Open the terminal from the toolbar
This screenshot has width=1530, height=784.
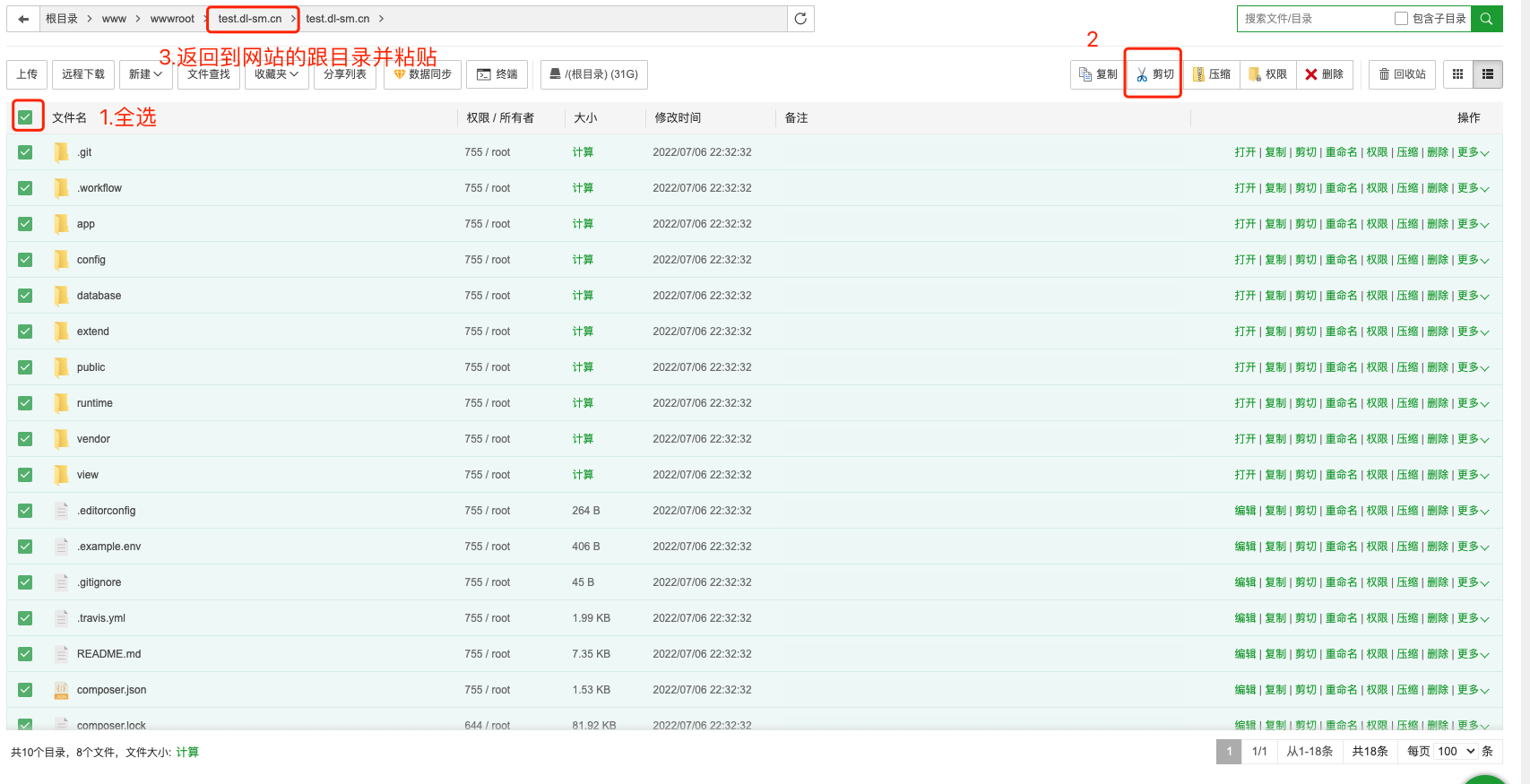click(x=497, y=74)
